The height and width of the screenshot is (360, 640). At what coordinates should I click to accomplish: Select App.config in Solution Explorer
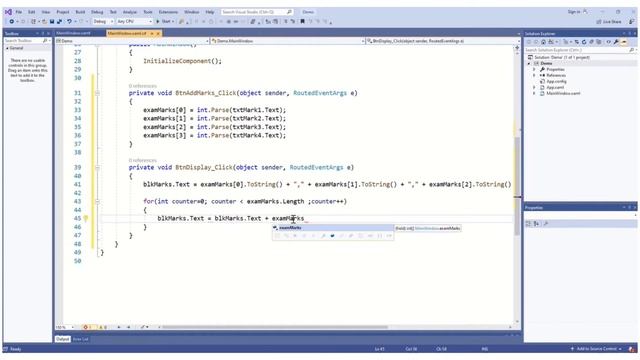556,81
